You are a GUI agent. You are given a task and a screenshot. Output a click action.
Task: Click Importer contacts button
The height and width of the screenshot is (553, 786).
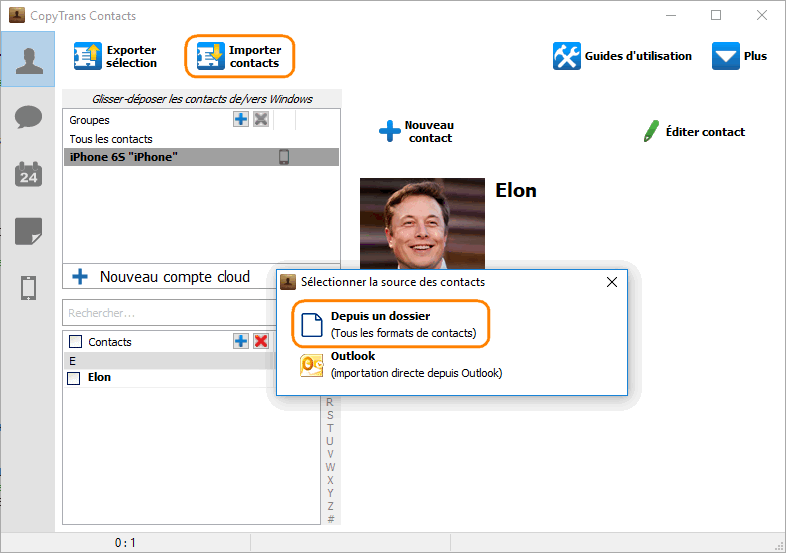240,56
